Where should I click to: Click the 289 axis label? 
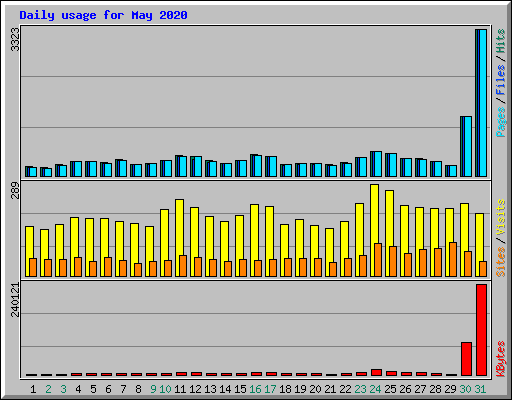[15, 190]
